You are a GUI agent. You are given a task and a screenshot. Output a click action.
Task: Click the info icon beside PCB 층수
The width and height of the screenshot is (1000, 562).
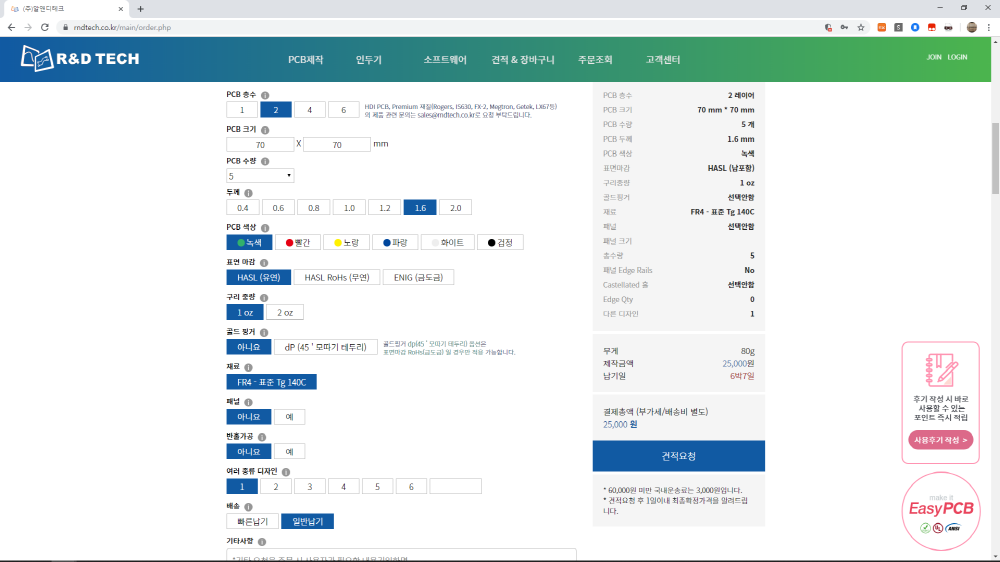click(x=265, y=95)
